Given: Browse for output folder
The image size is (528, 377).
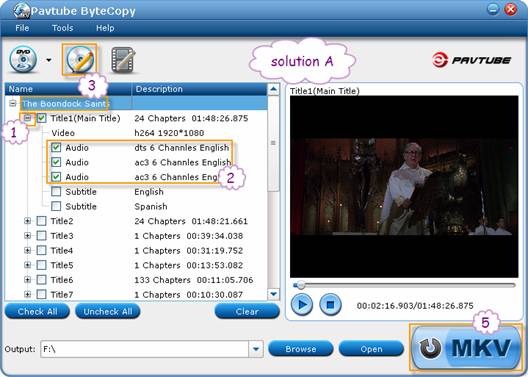Looking at the screenshot, I should (301, 349).
